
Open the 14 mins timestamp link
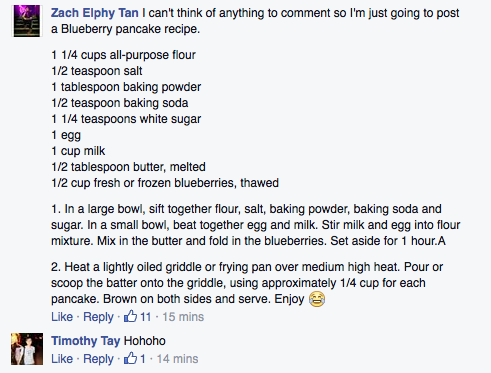[x=177, y=359]
